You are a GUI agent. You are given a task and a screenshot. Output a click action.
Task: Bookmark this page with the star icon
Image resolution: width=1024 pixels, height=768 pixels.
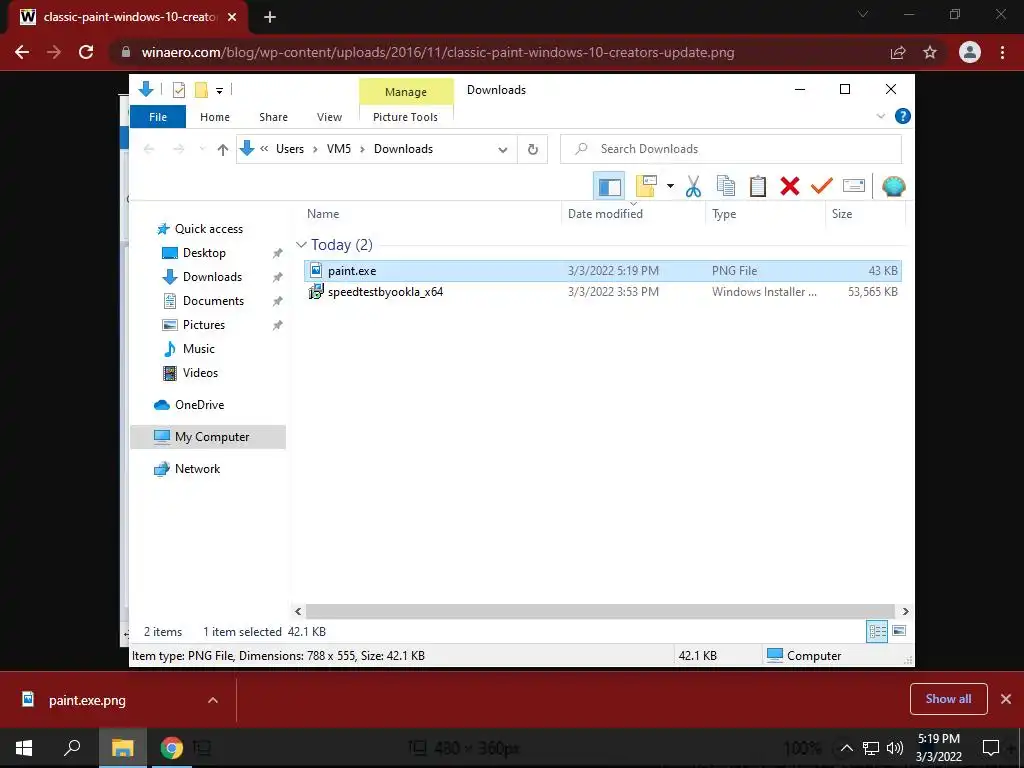click(x=930, y=52)
